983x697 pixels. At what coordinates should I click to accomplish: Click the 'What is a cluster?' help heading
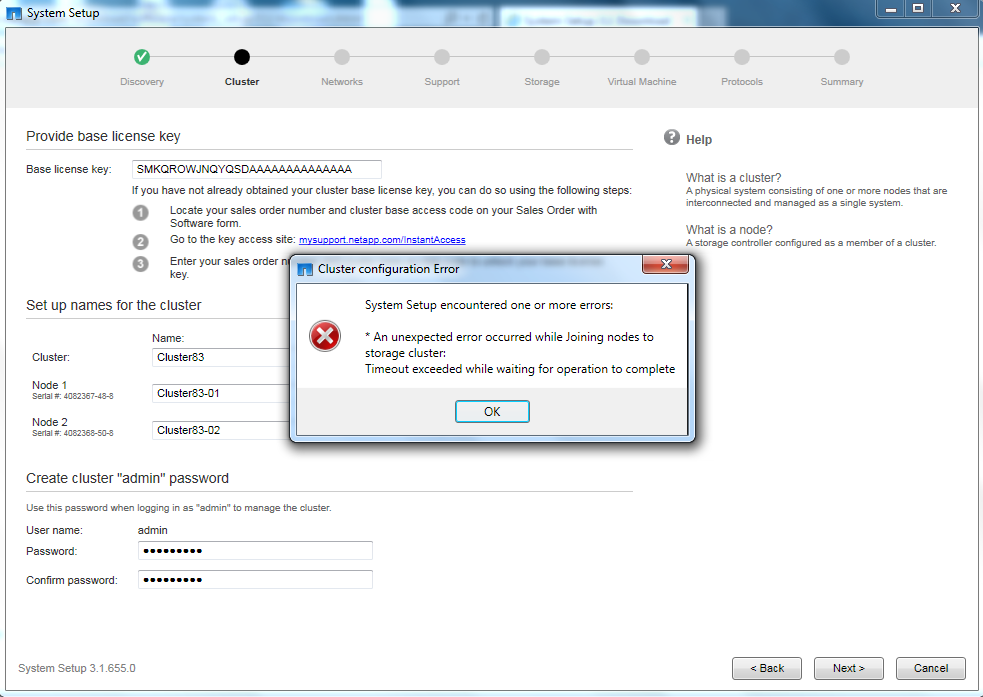coord(733,178)
